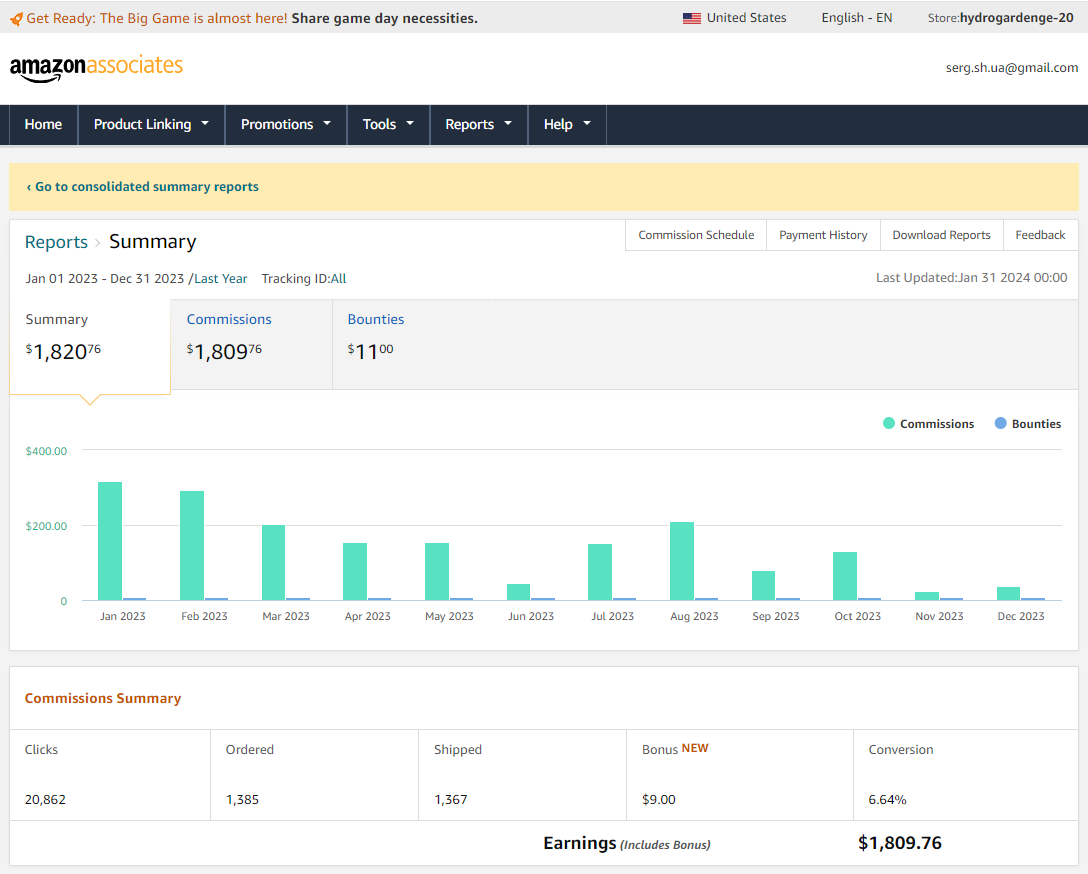Click the Feb 2023 commissions bar
The width and height of the screenshot is (1088, 874).
coord(192,546)
